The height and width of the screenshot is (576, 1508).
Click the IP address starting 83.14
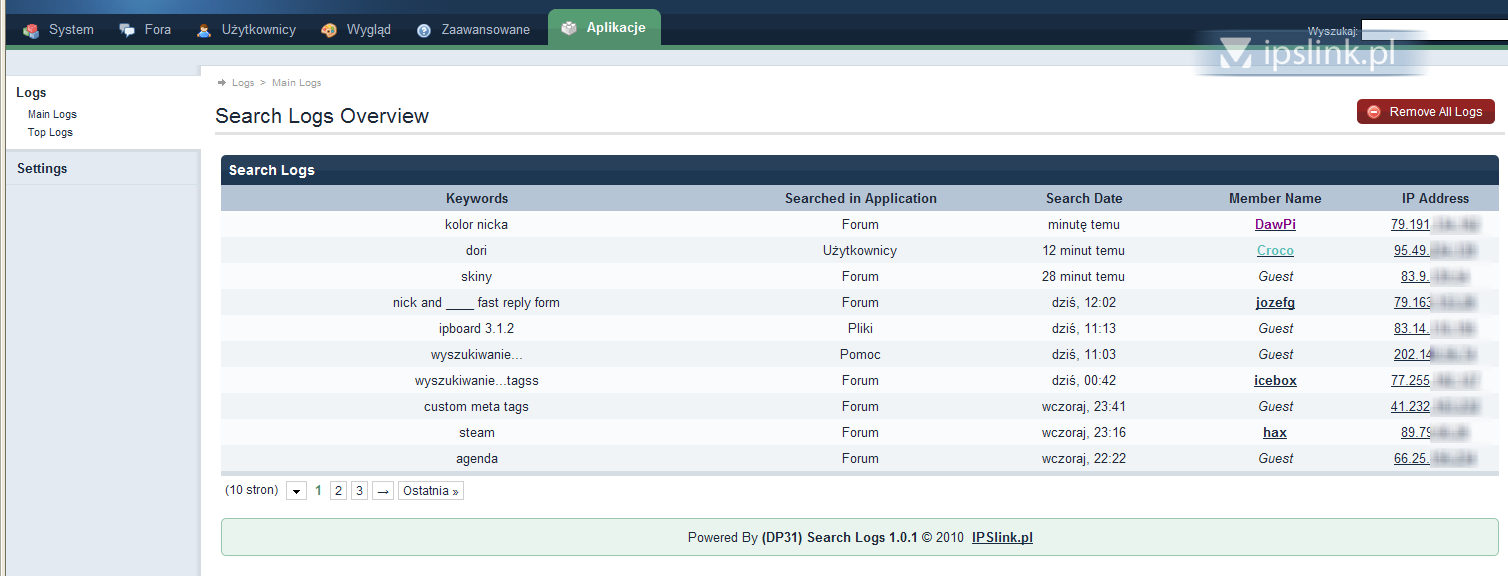[x=1435, y=329]
